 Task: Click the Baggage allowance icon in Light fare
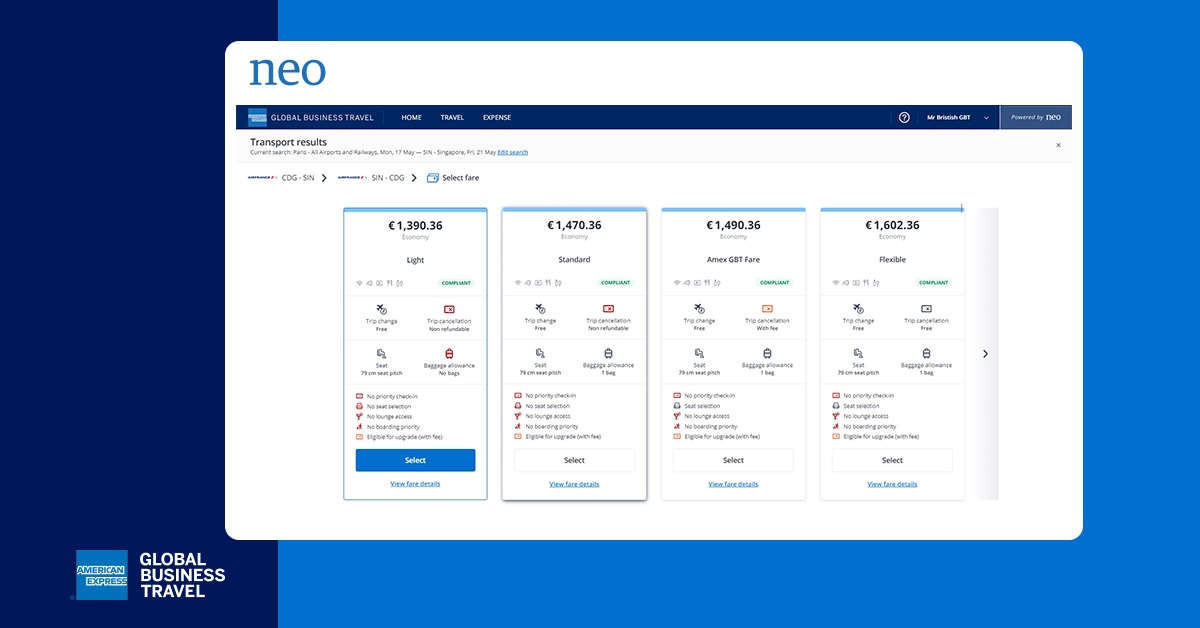pos(449,353)
